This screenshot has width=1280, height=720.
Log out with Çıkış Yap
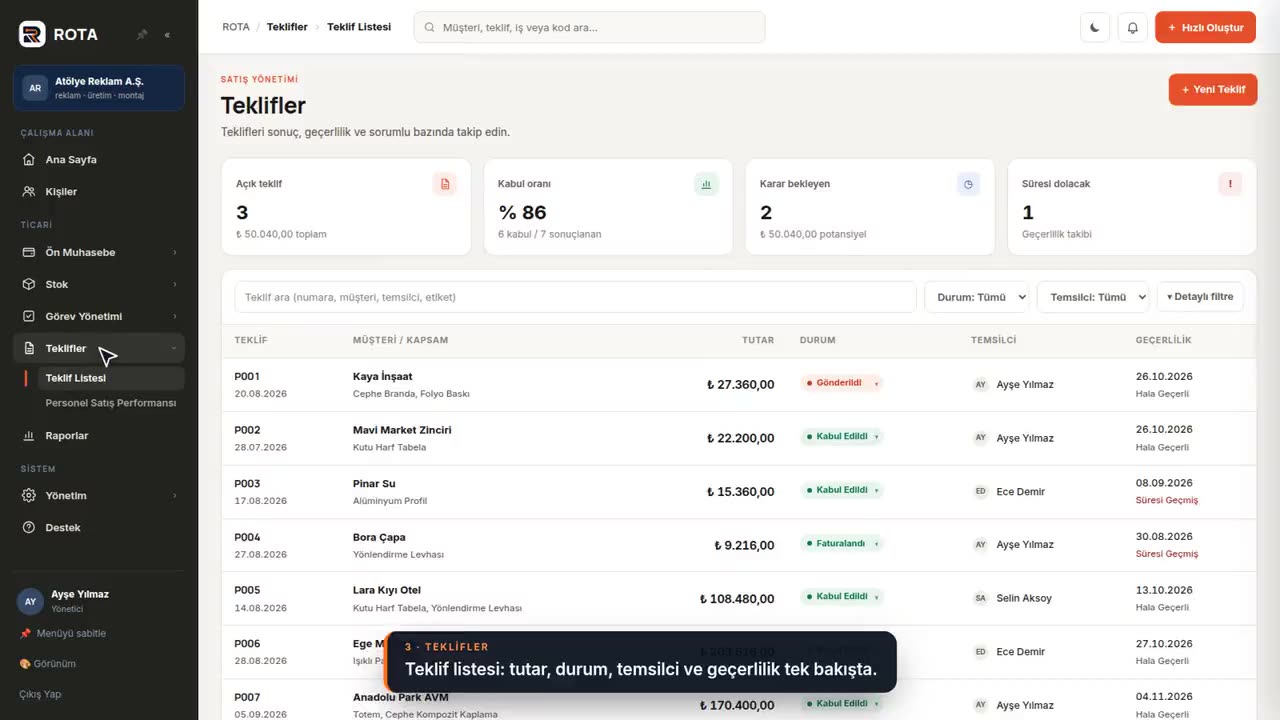(40, 694)
